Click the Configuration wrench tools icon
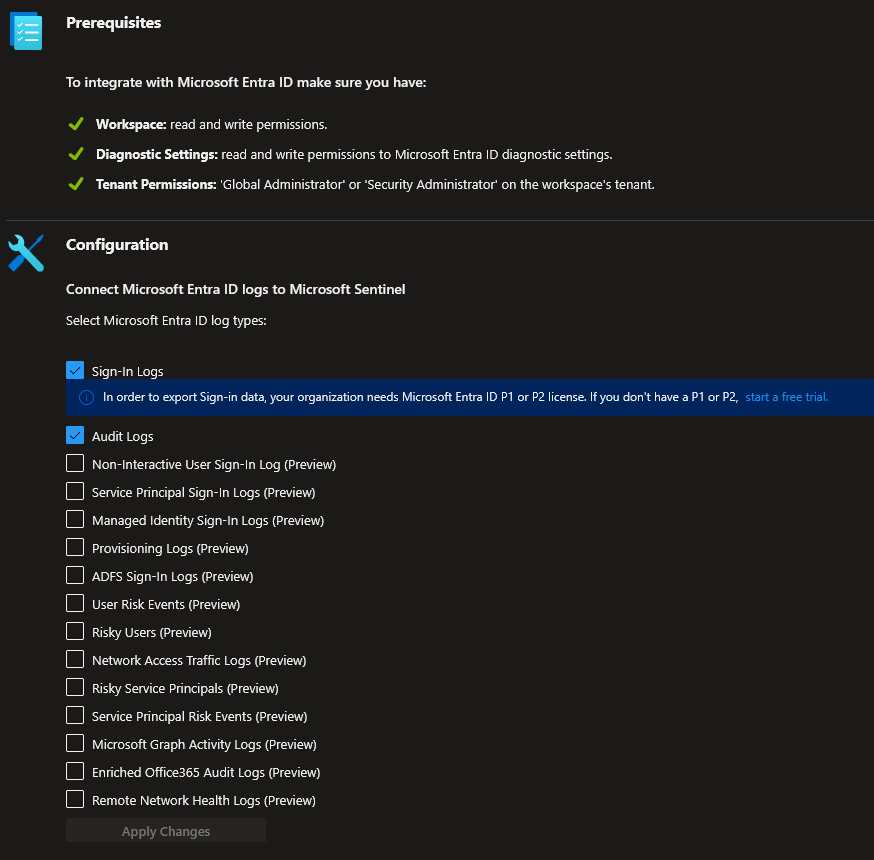 click(x=26, y=253)
